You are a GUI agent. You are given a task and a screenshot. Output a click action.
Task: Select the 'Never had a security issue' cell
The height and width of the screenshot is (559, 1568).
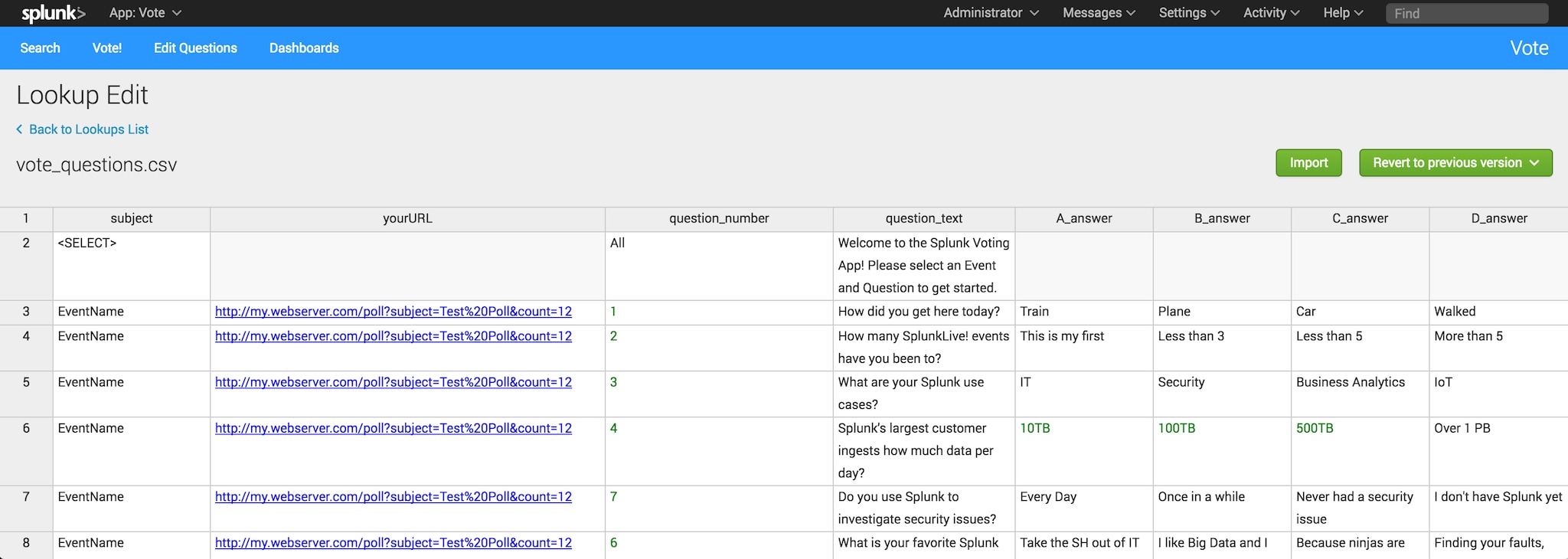click(x=1360, y=508)
